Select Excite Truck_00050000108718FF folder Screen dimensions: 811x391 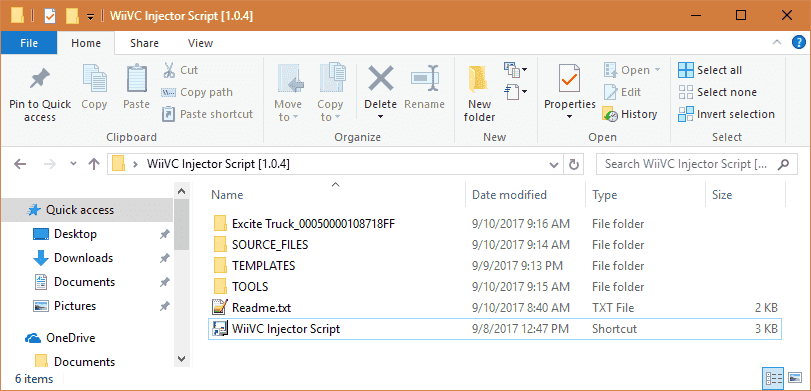(x=494, y=224)
